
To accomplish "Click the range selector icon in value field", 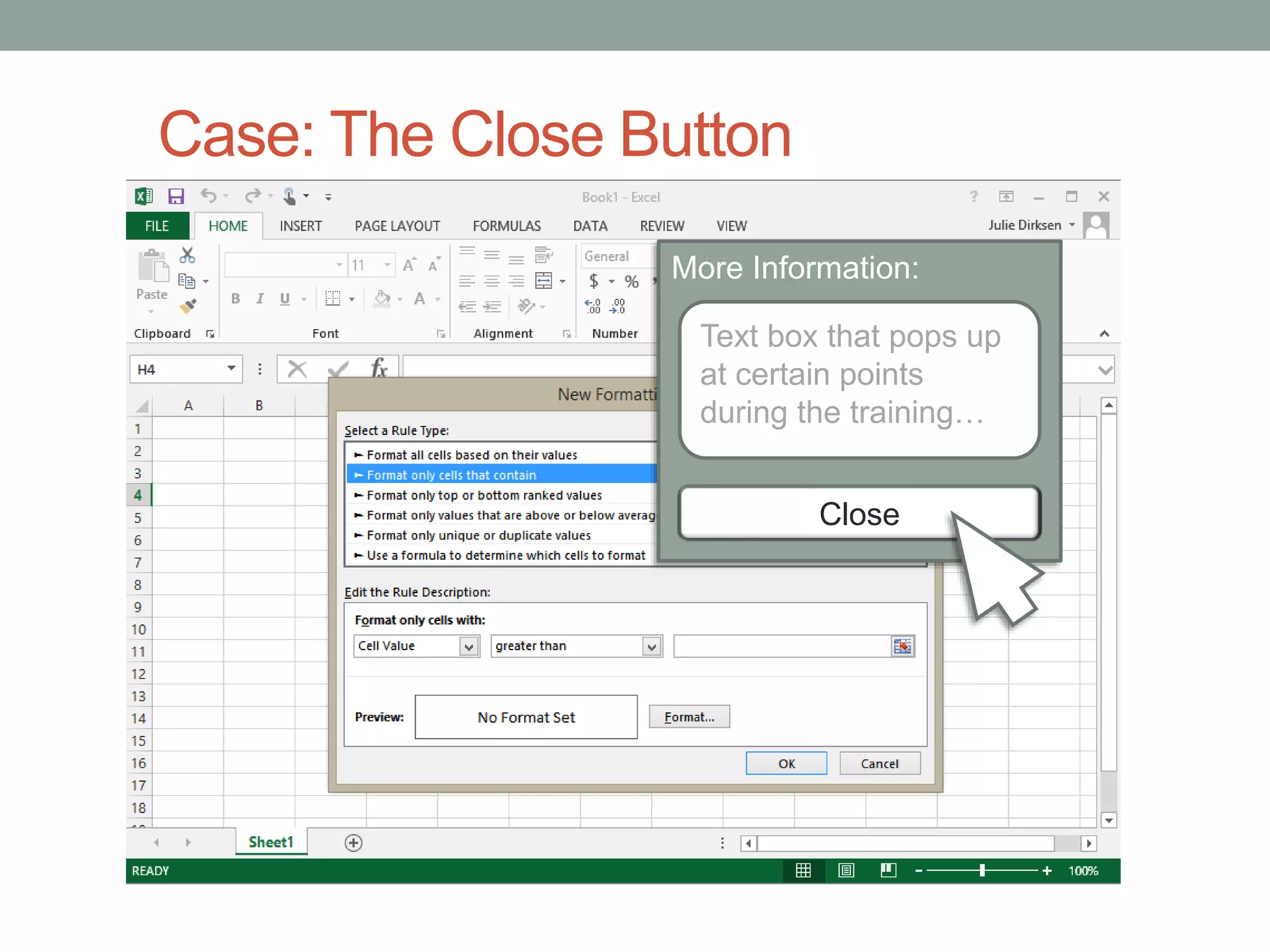I will (902, 646).
